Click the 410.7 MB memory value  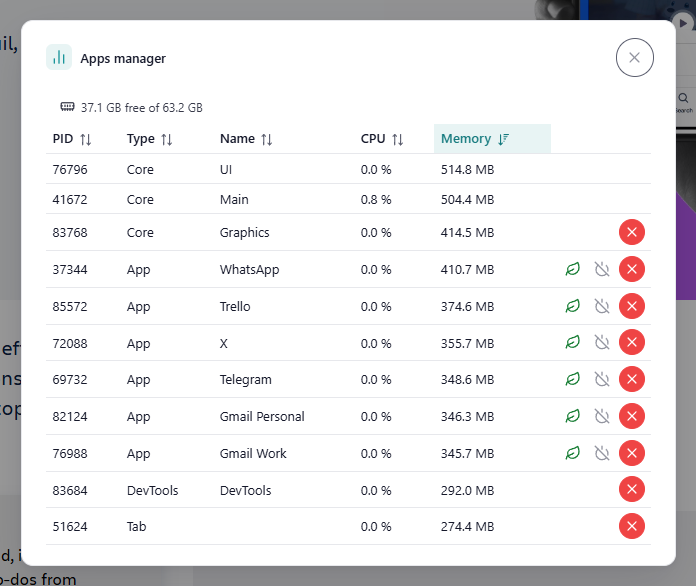[467, 269]
